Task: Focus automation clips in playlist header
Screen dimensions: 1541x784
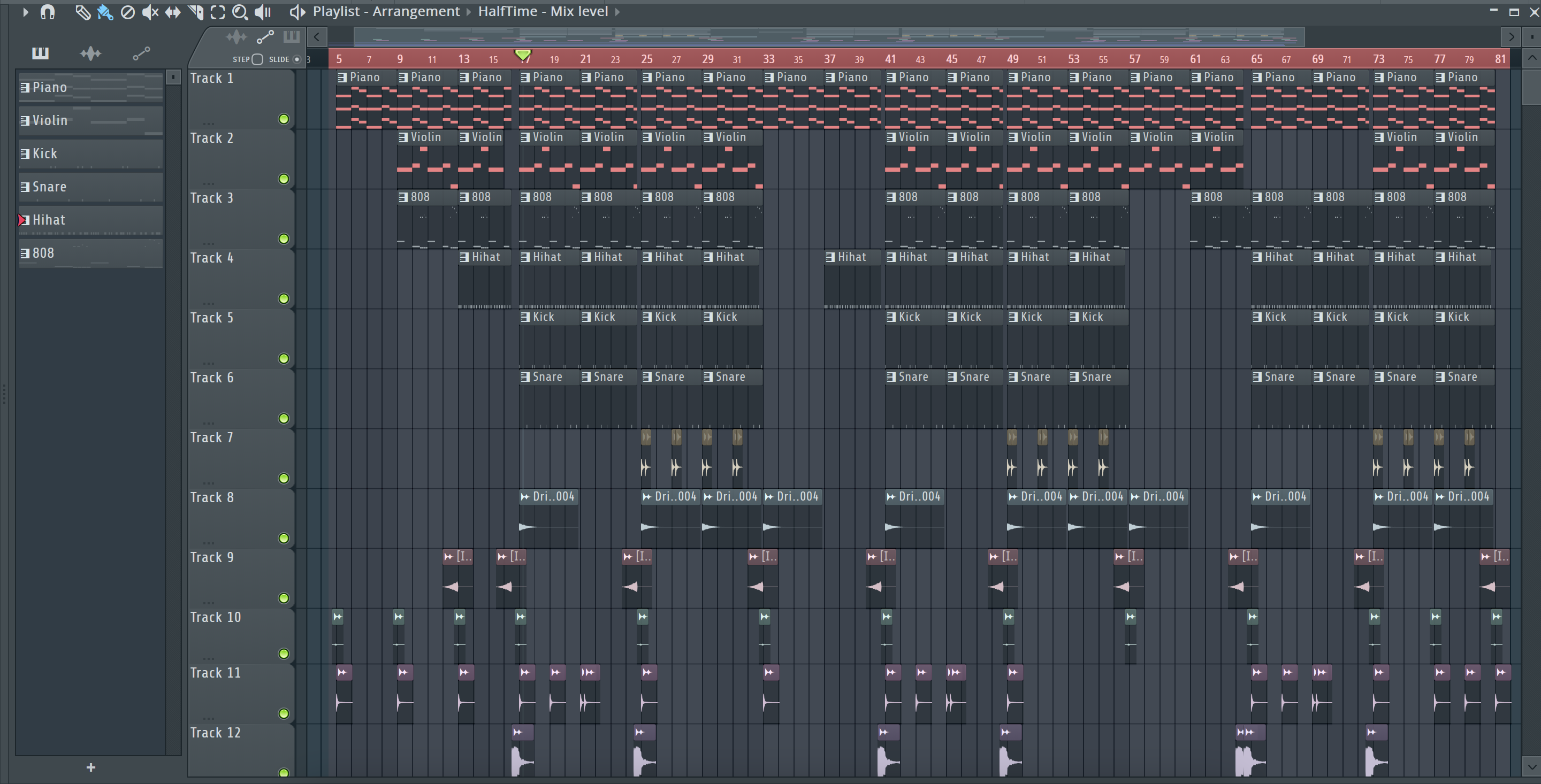Action: coord(265,37)
